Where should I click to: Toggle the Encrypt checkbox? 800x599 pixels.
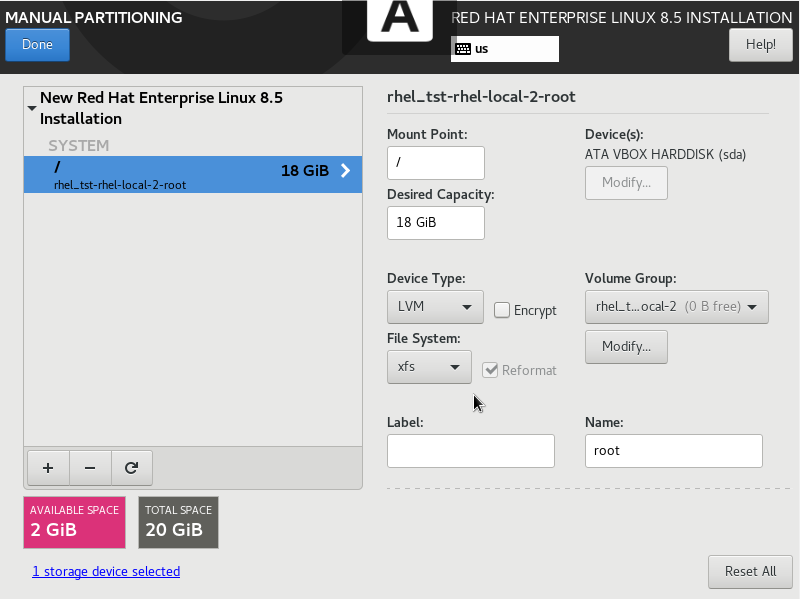[502, 310]
